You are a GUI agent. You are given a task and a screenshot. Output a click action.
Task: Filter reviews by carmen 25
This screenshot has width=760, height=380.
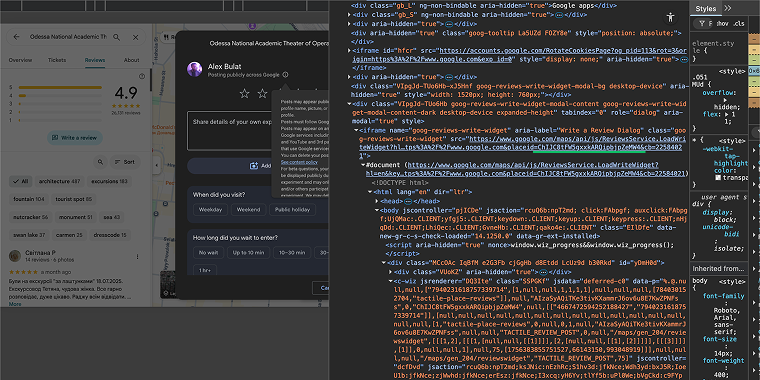click(x=69, y=235)
